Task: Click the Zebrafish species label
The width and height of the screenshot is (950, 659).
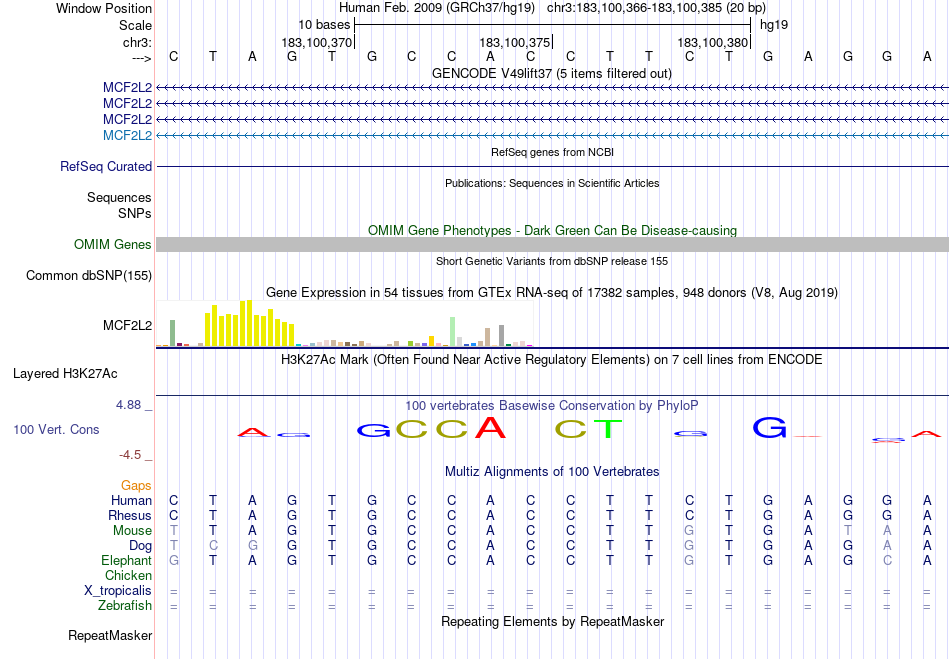Action: point(125,606)
